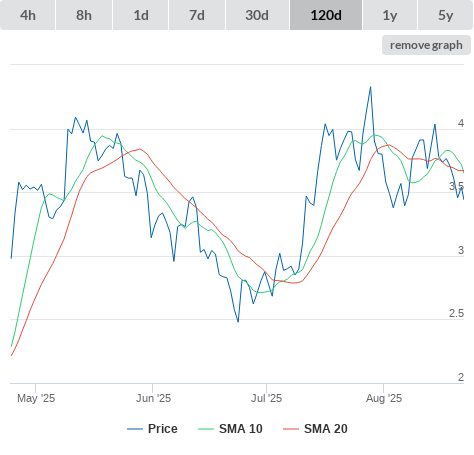Image resolution: width=474 pixels, height=455 pixels.
Task: Switch to the 8h time range
Action: coord(84,15)
